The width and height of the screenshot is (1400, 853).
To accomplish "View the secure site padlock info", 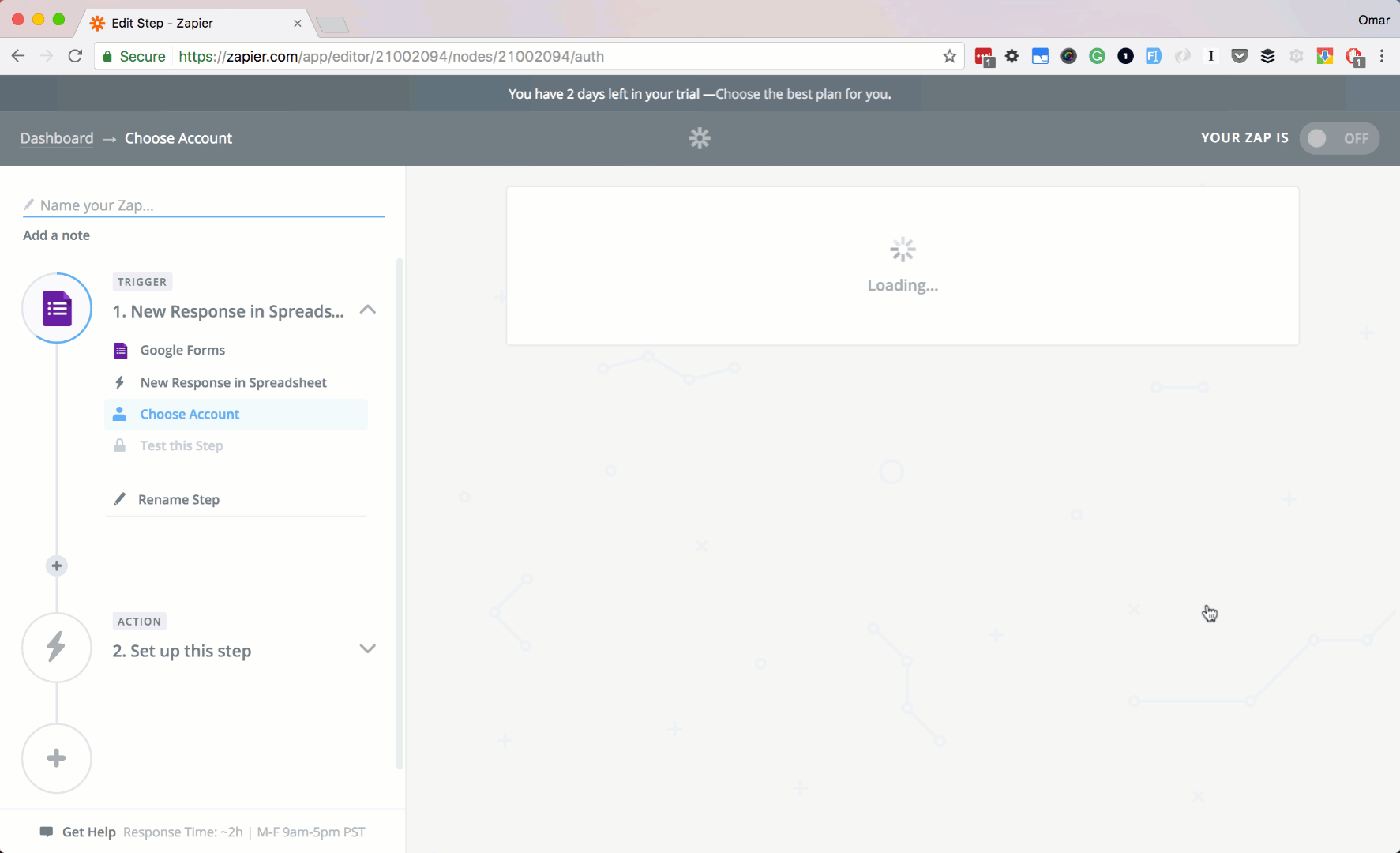I will pyautogui.click(x=108, y=56).
